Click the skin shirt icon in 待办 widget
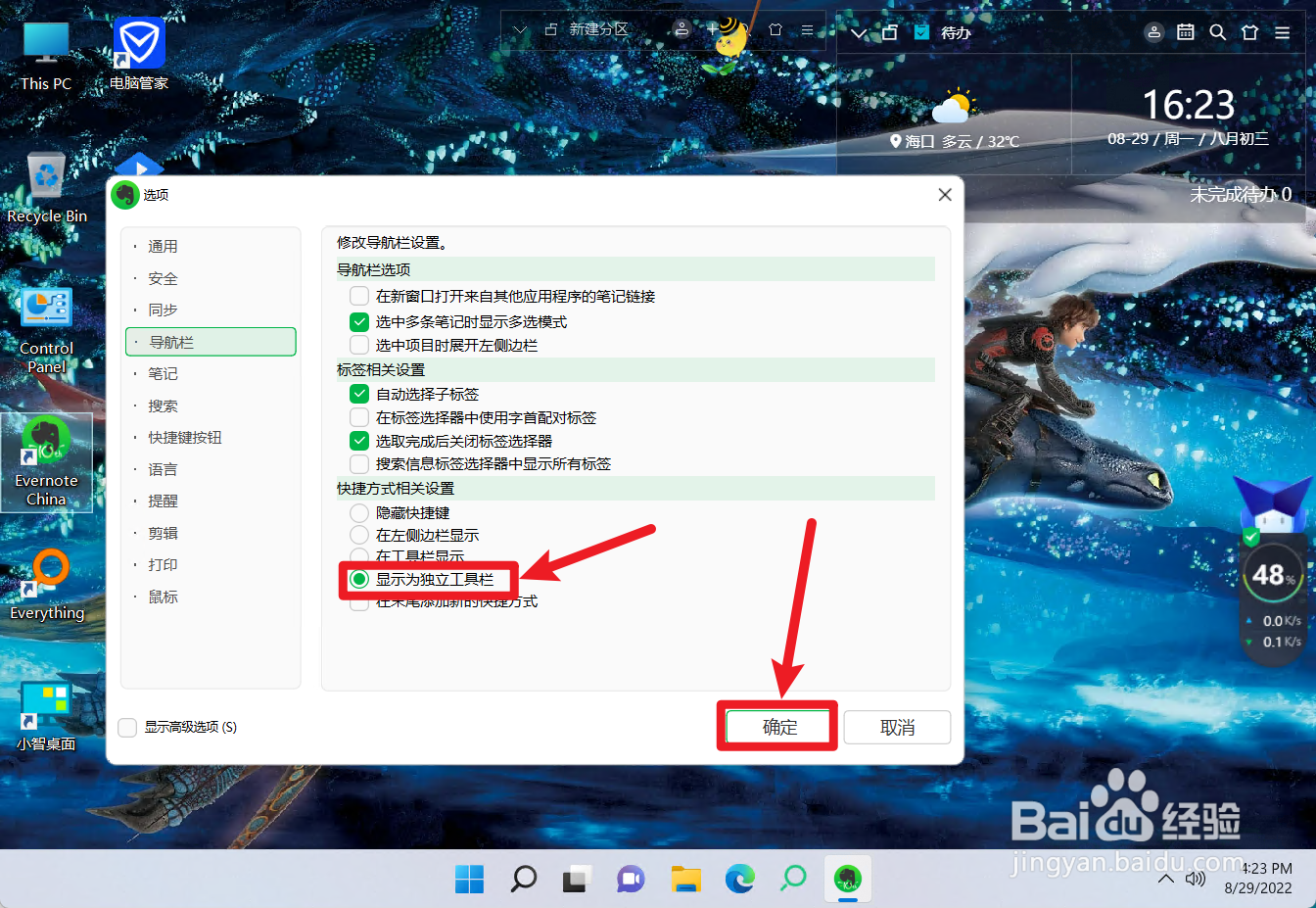1316x908 pixels. 1249,32
